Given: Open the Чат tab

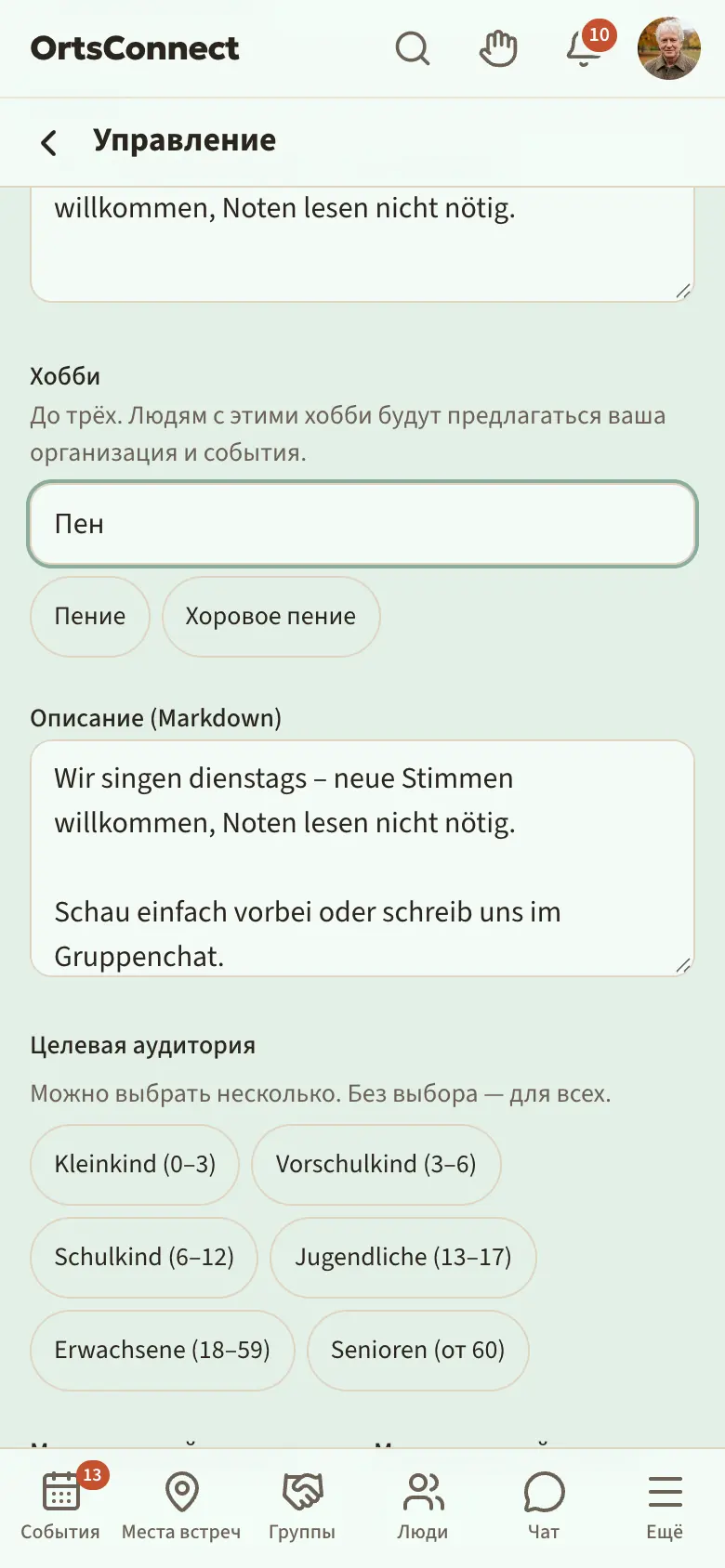Looking at the screenshot, I should pos(544,1506).
